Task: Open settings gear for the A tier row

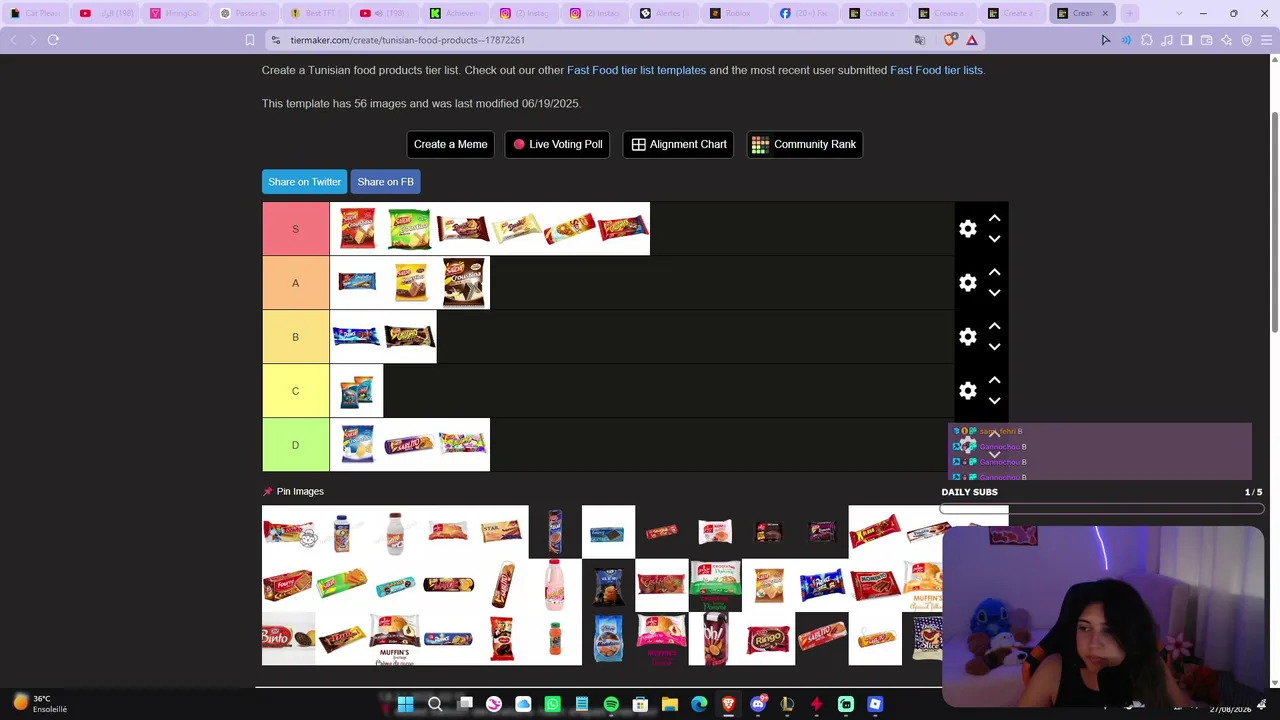Action: [x=967, y=283]
